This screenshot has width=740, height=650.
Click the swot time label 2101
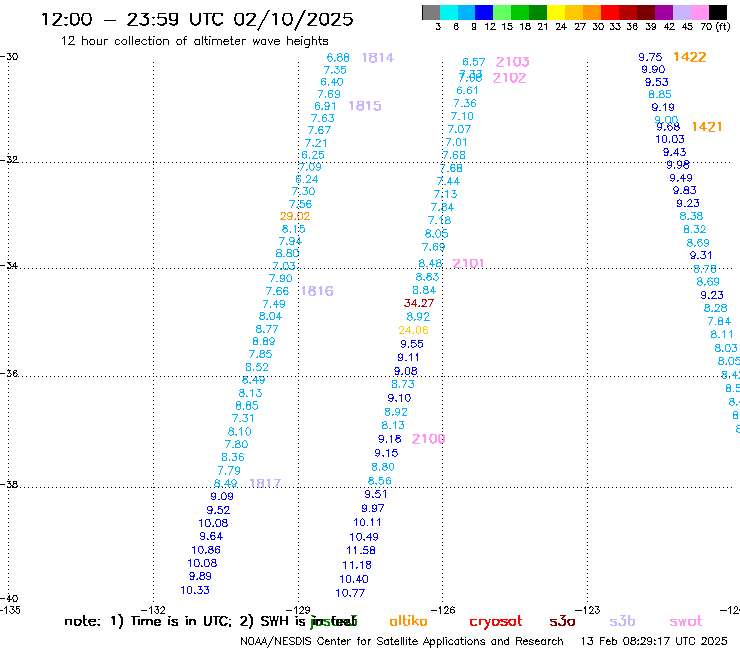468,263
